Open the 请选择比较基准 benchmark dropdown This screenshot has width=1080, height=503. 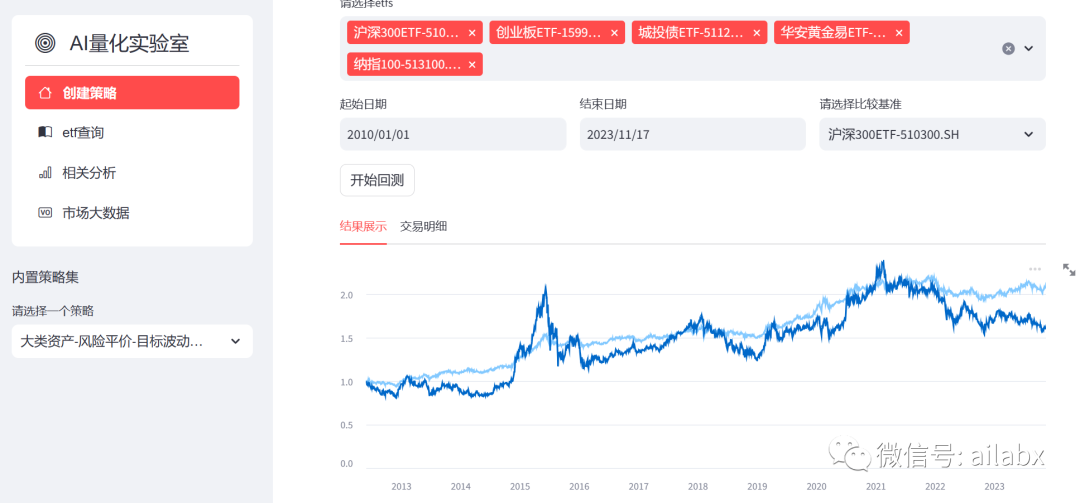(x=933, y=134)
